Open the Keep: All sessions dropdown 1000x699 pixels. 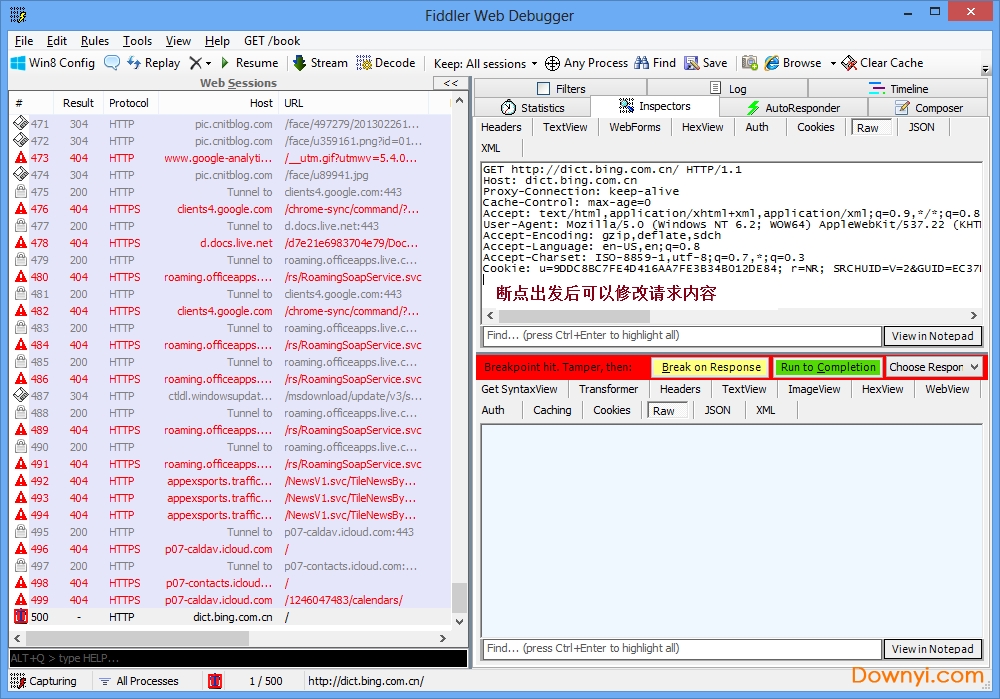(486, 63)
